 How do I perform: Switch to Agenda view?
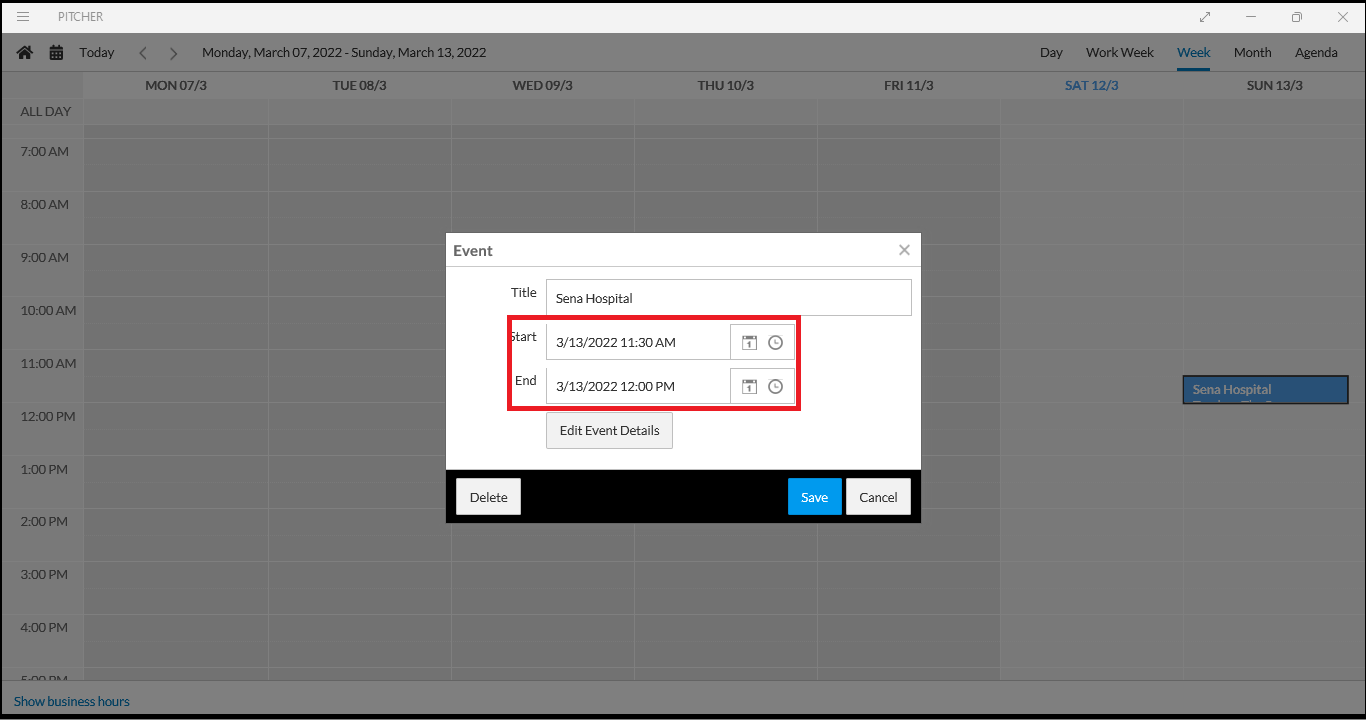(x=1316, y=53)
